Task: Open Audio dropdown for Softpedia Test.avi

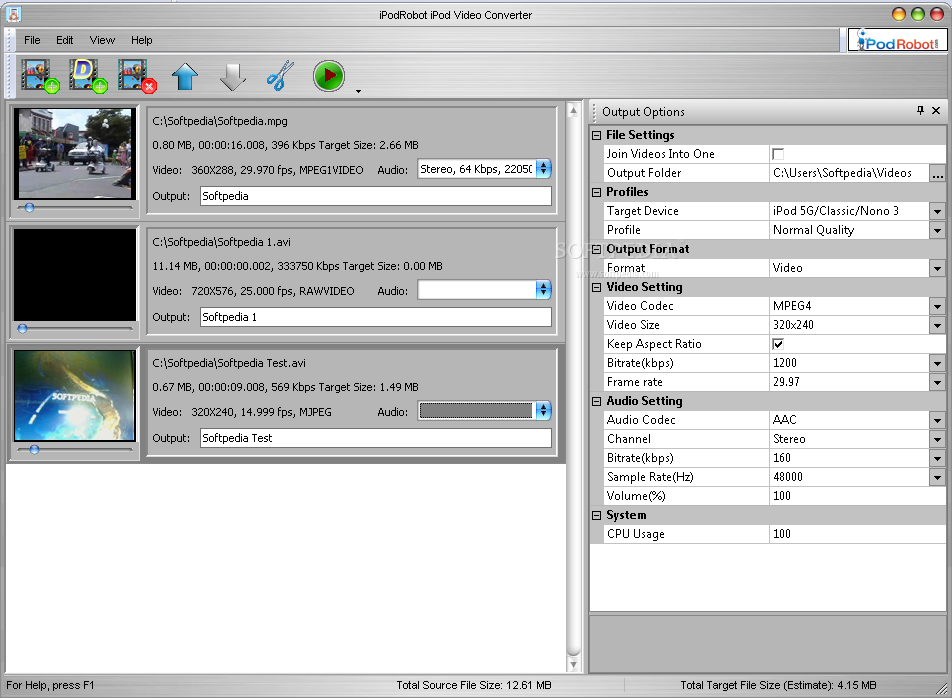Action: [543, 411]
